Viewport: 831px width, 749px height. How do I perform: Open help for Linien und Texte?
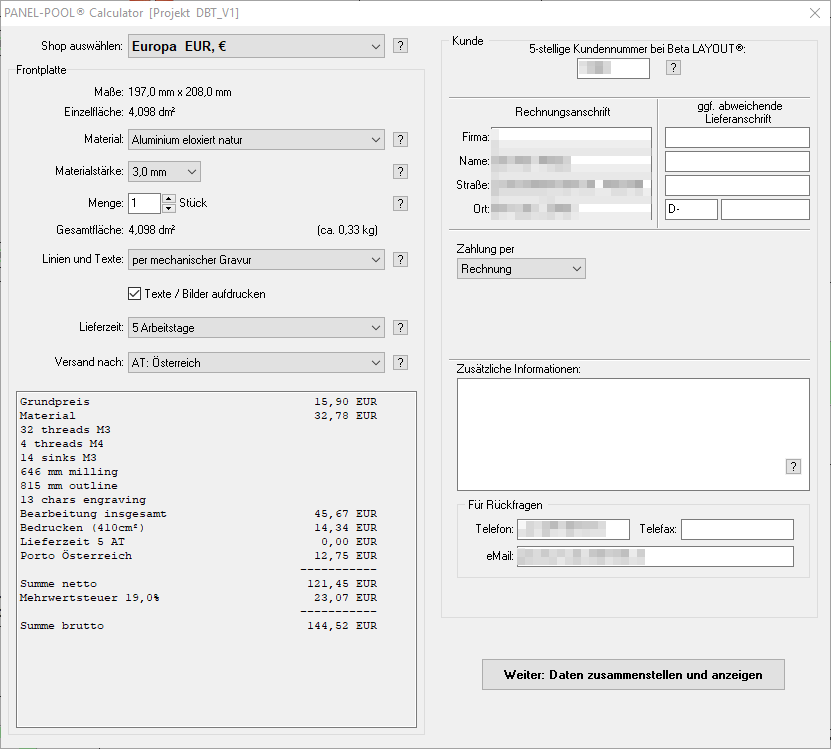[x=400, y=260]
